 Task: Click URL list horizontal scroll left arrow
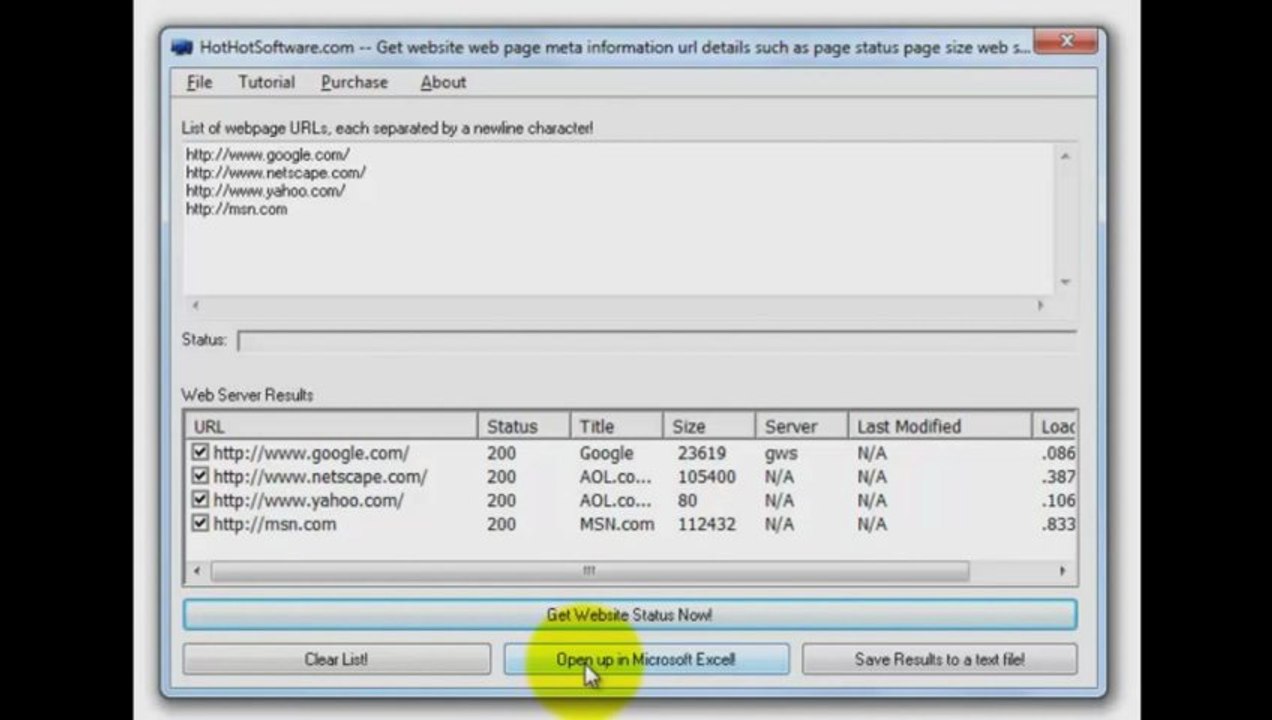pos(195,305)
